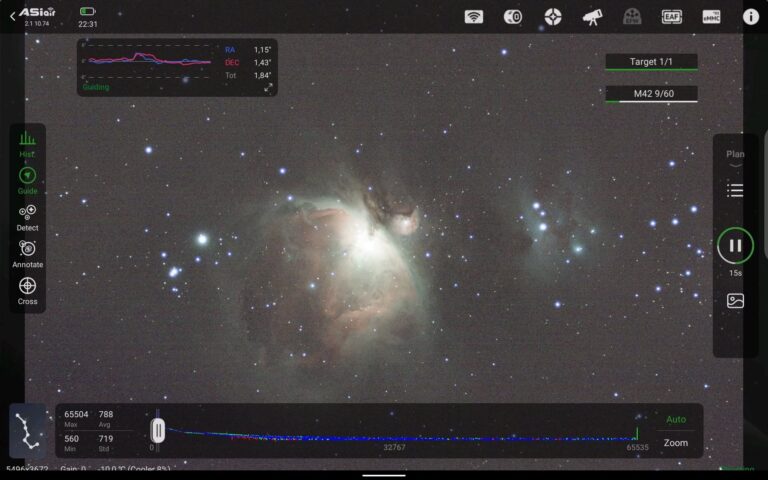Pause the running capture sequence

735,245
